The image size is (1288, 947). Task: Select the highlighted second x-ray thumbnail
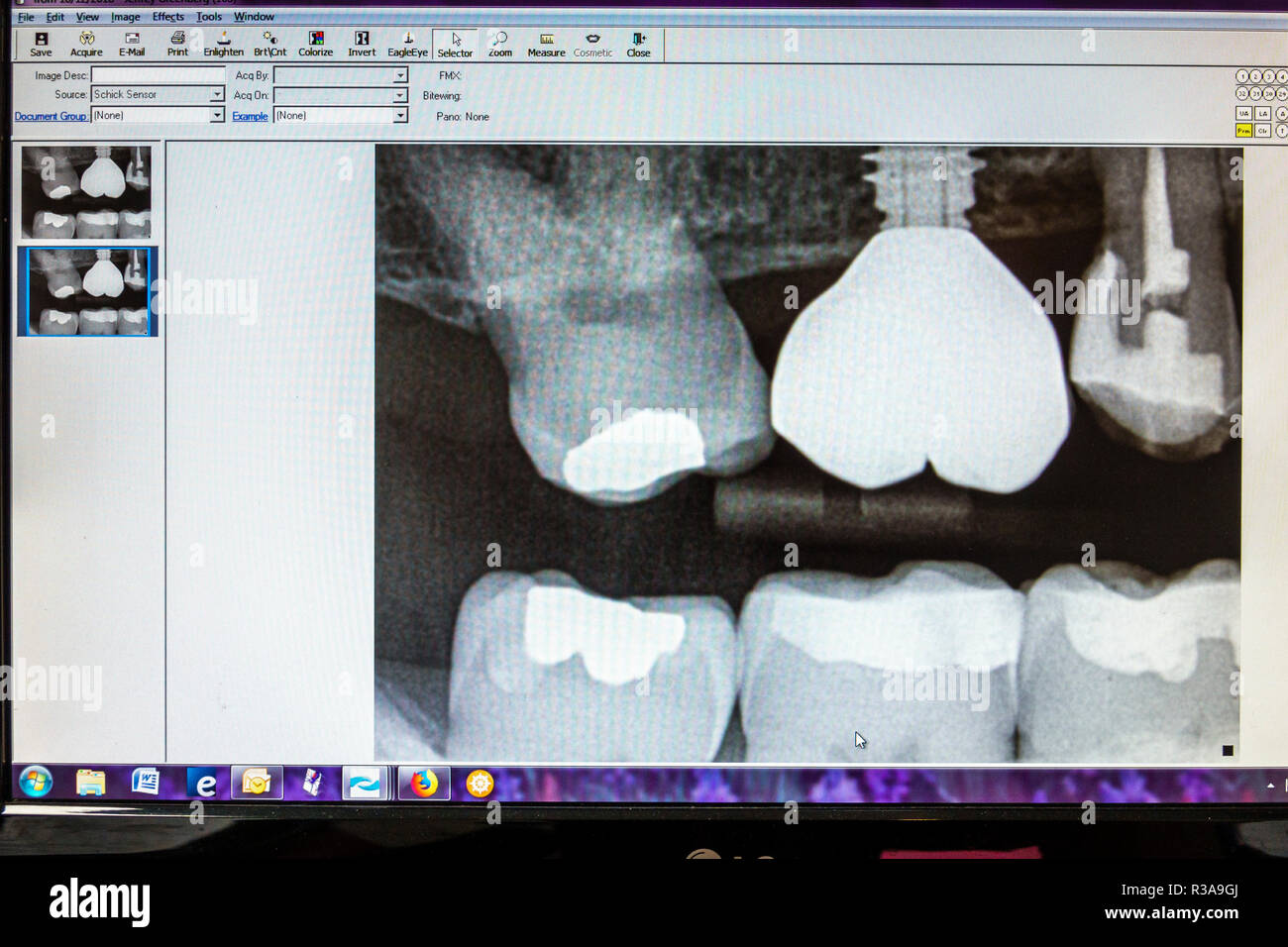point(87,292)
